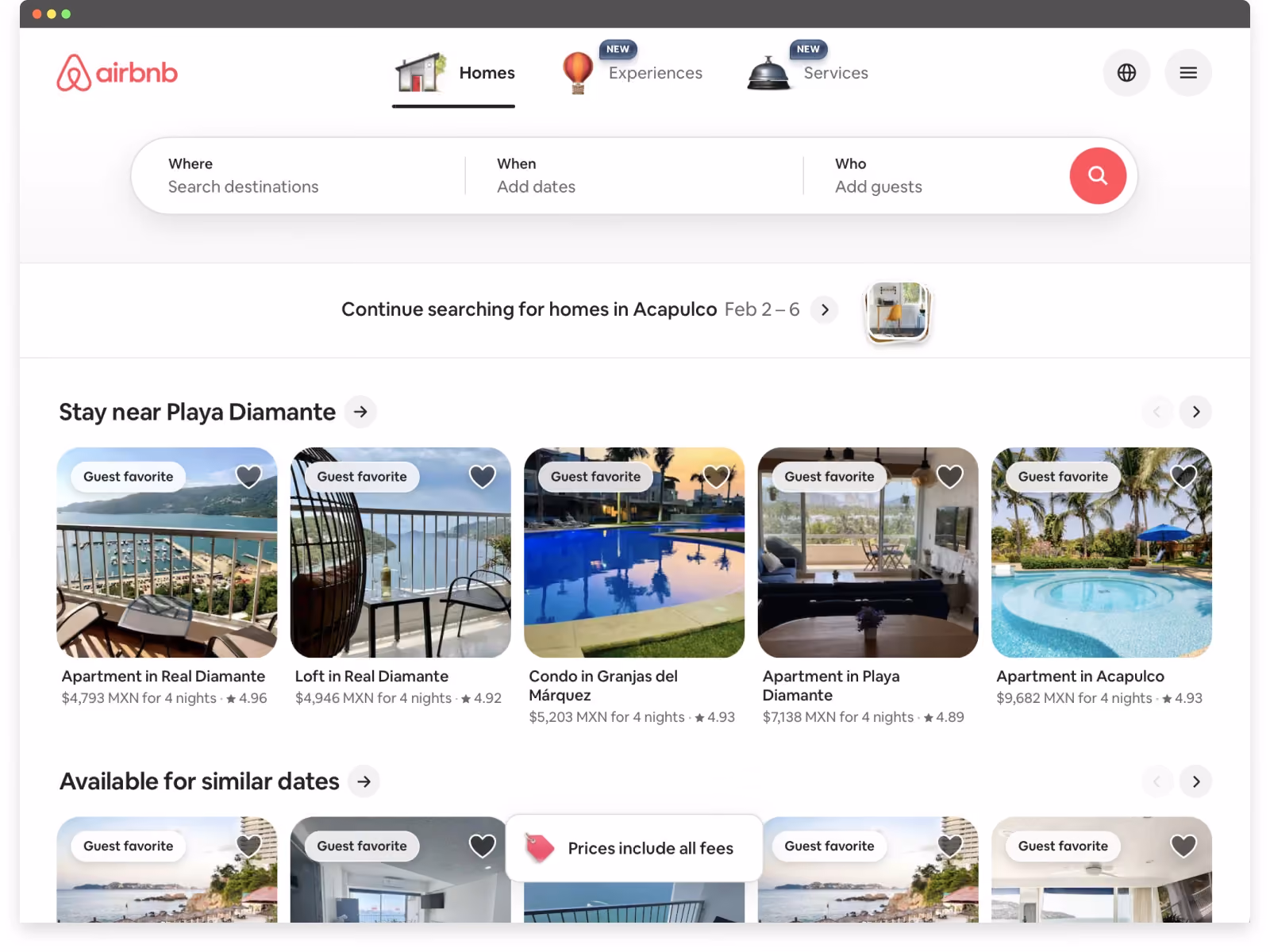Open Stay near Playa Diamante heading
Viewport: 1270px width, 952px height.
(x=197, y=412)
